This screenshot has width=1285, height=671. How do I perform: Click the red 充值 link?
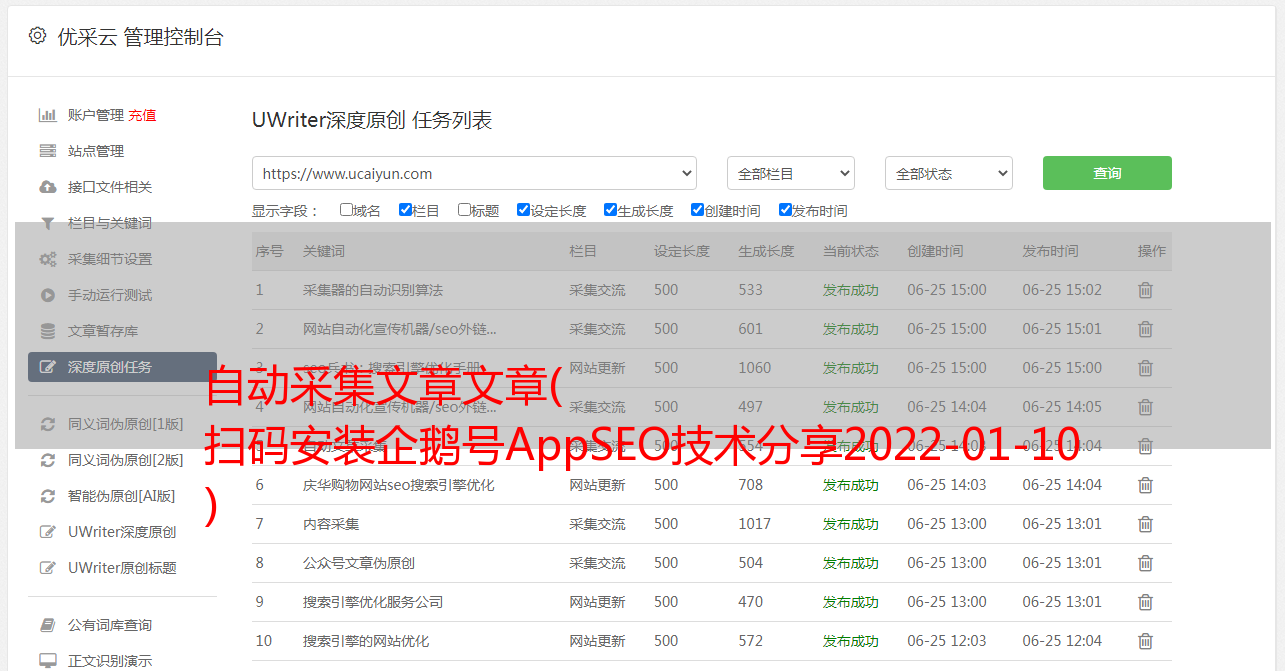point(142,115)
